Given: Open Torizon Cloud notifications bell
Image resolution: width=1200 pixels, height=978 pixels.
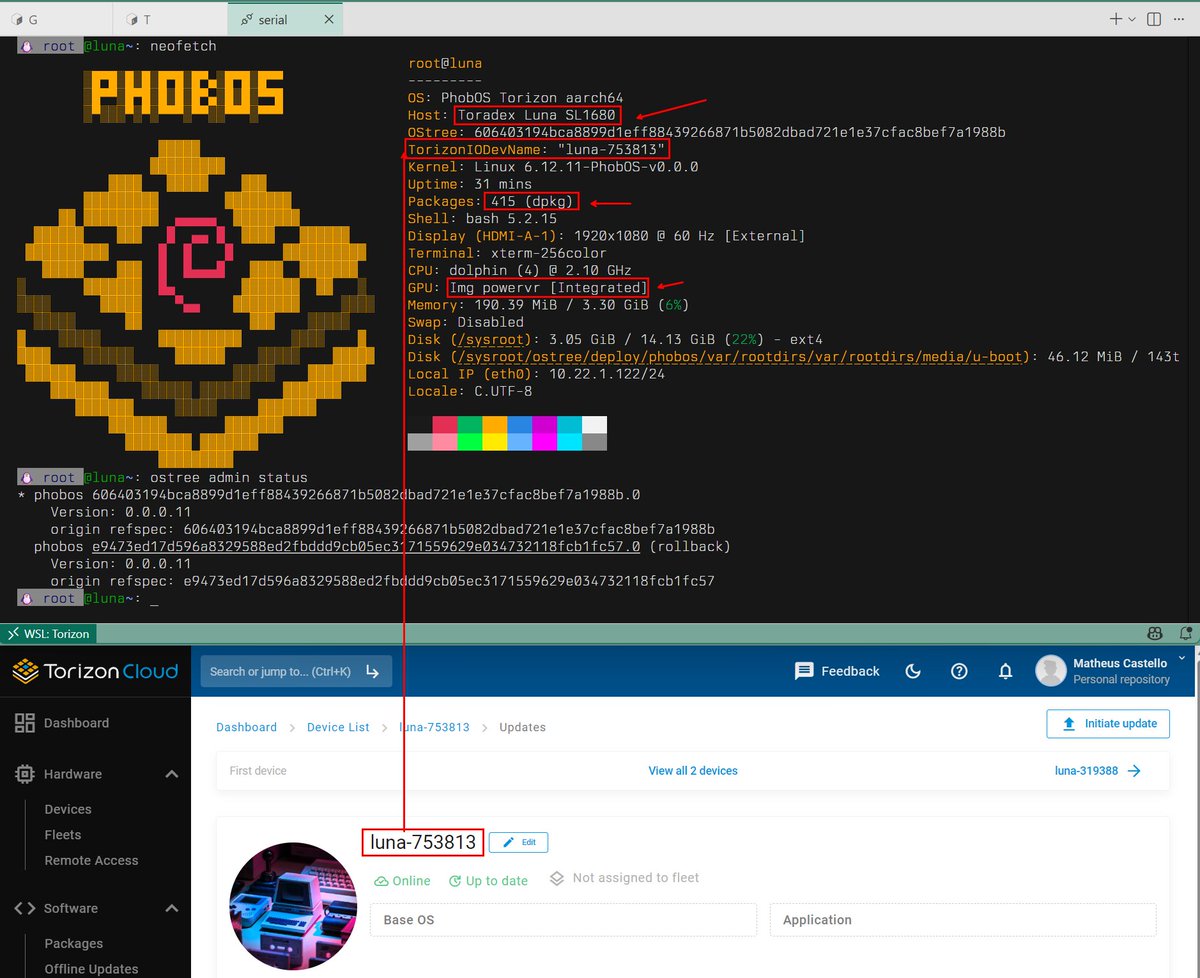Looking at the screenshot, I should (x=1006, y=671).
